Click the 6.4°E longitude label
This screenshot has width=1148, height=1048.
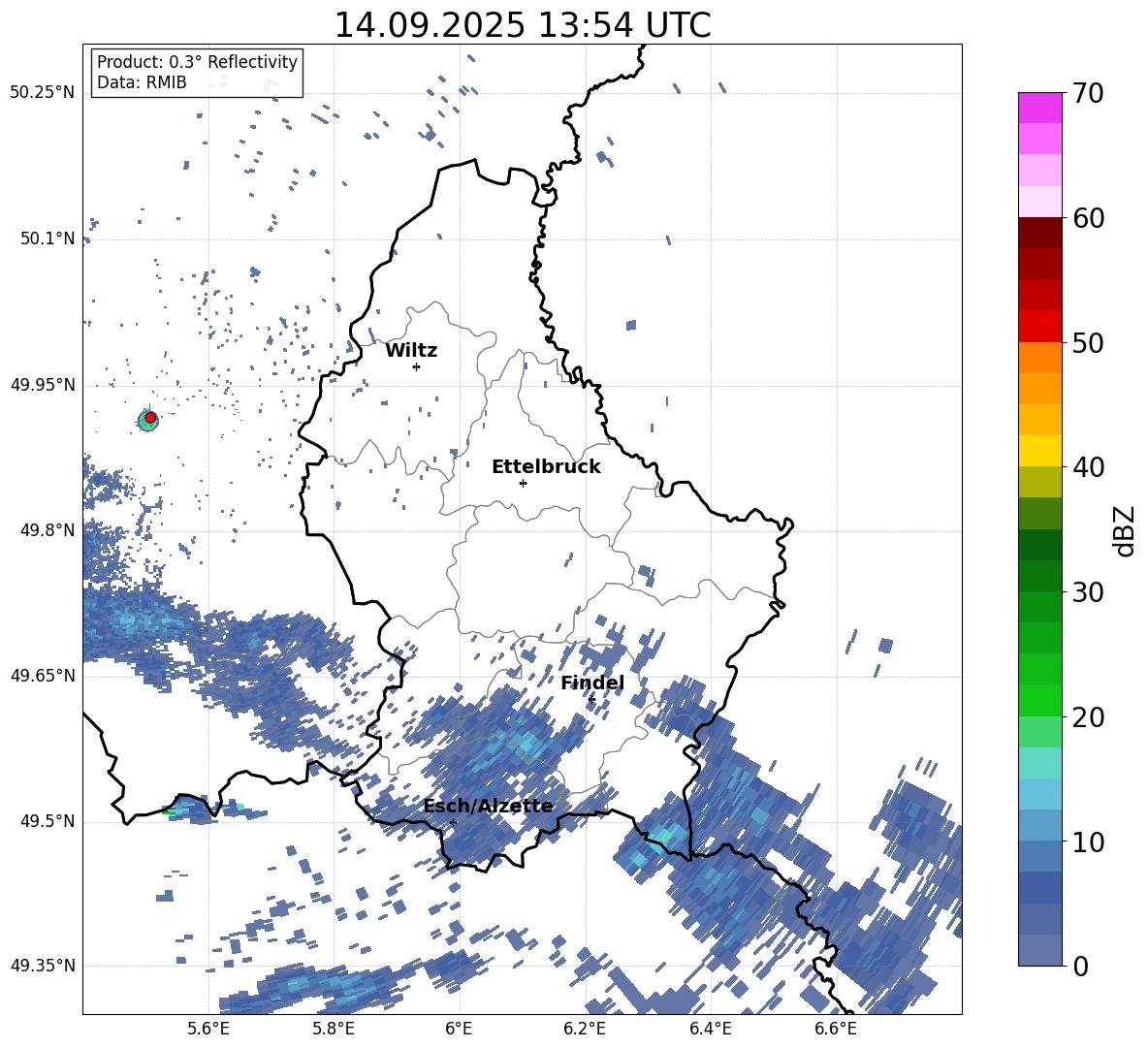point(711,1029)
